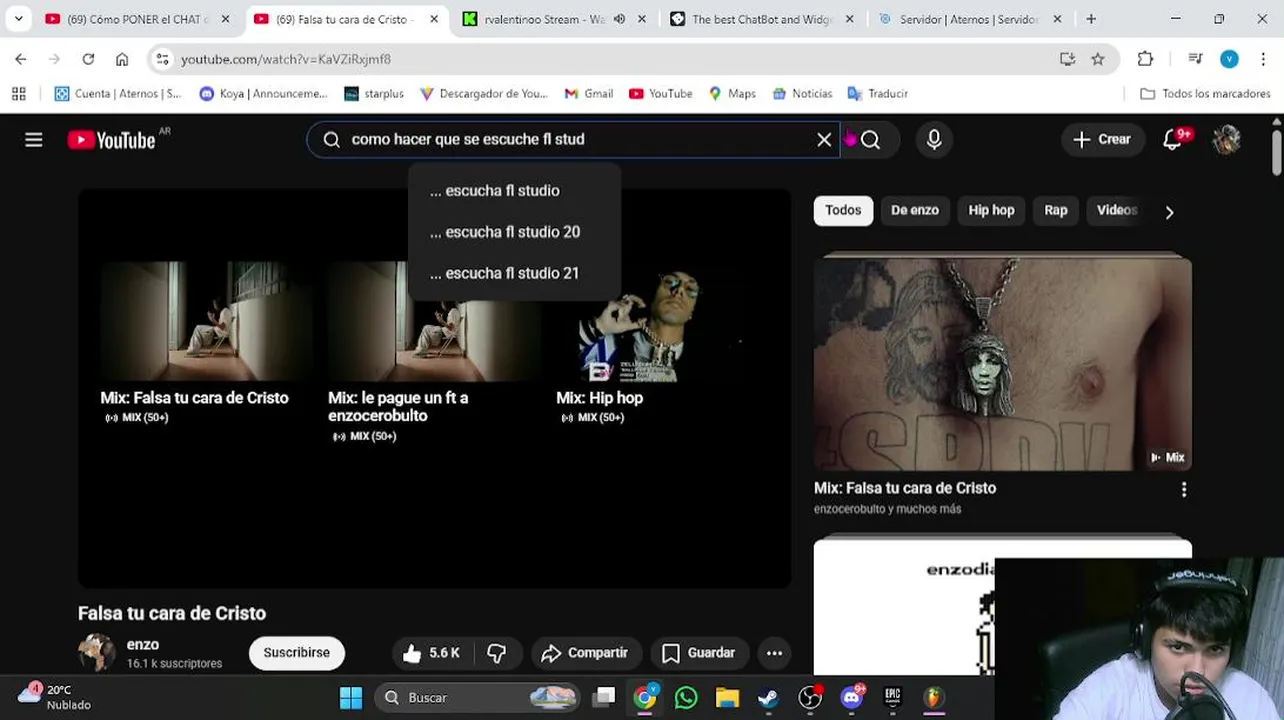This screenshot has height=720, width=1284.
Task: Click the magnifier search button
Action: click(870, 140)
